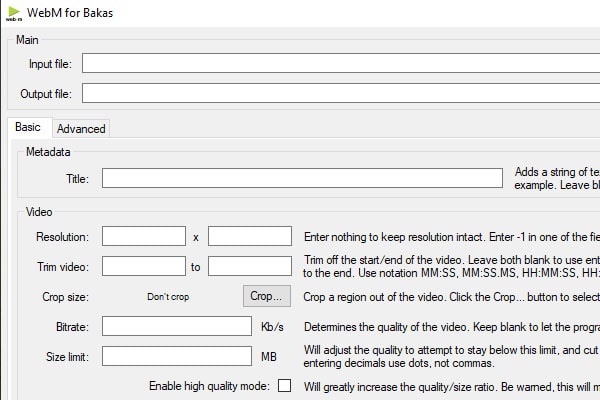Click the WebM for Bakas app icon

tap(14, 13)
